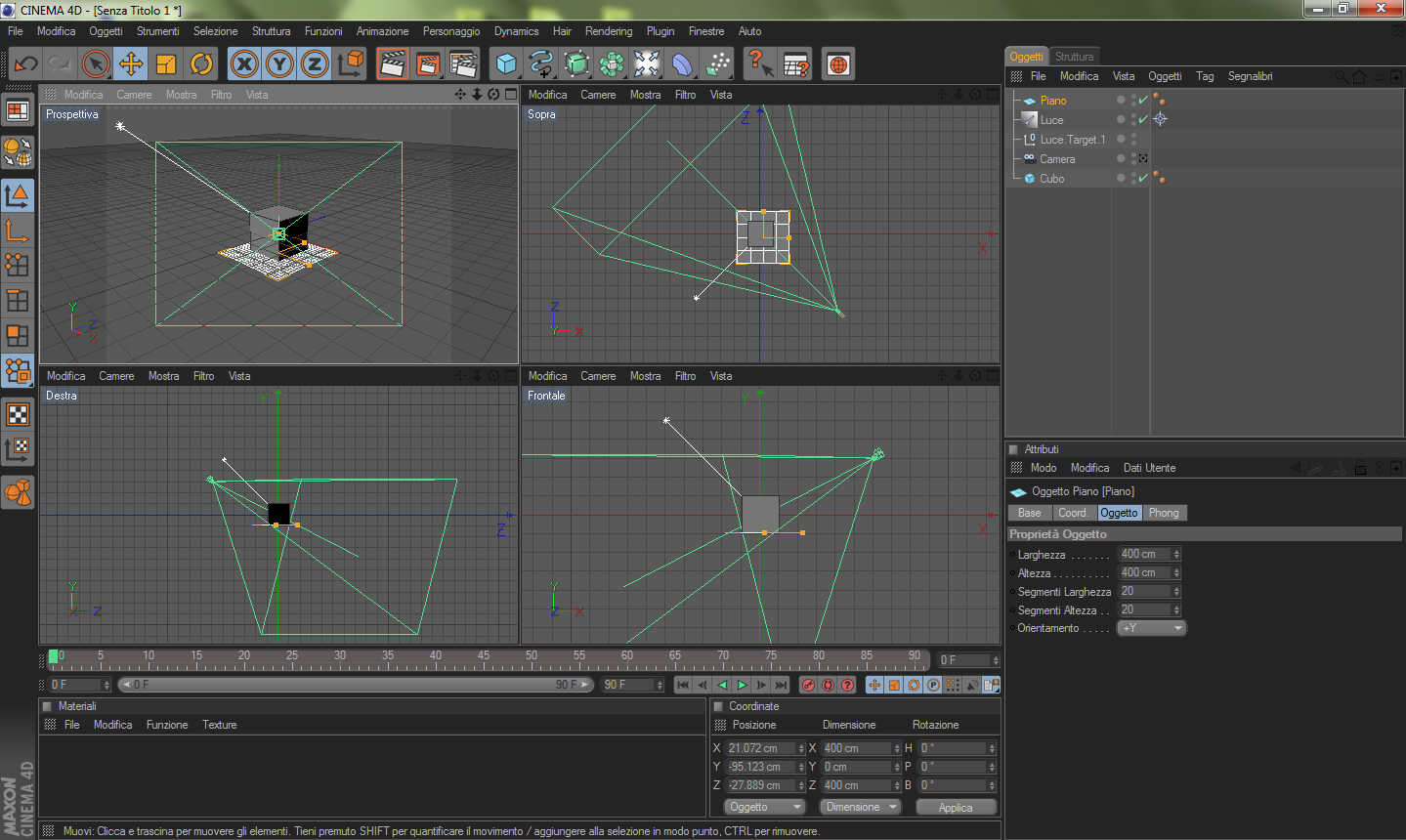
Task: Switch to the Phong tab
Action: pyautogui.click(x=1163, y=513)
